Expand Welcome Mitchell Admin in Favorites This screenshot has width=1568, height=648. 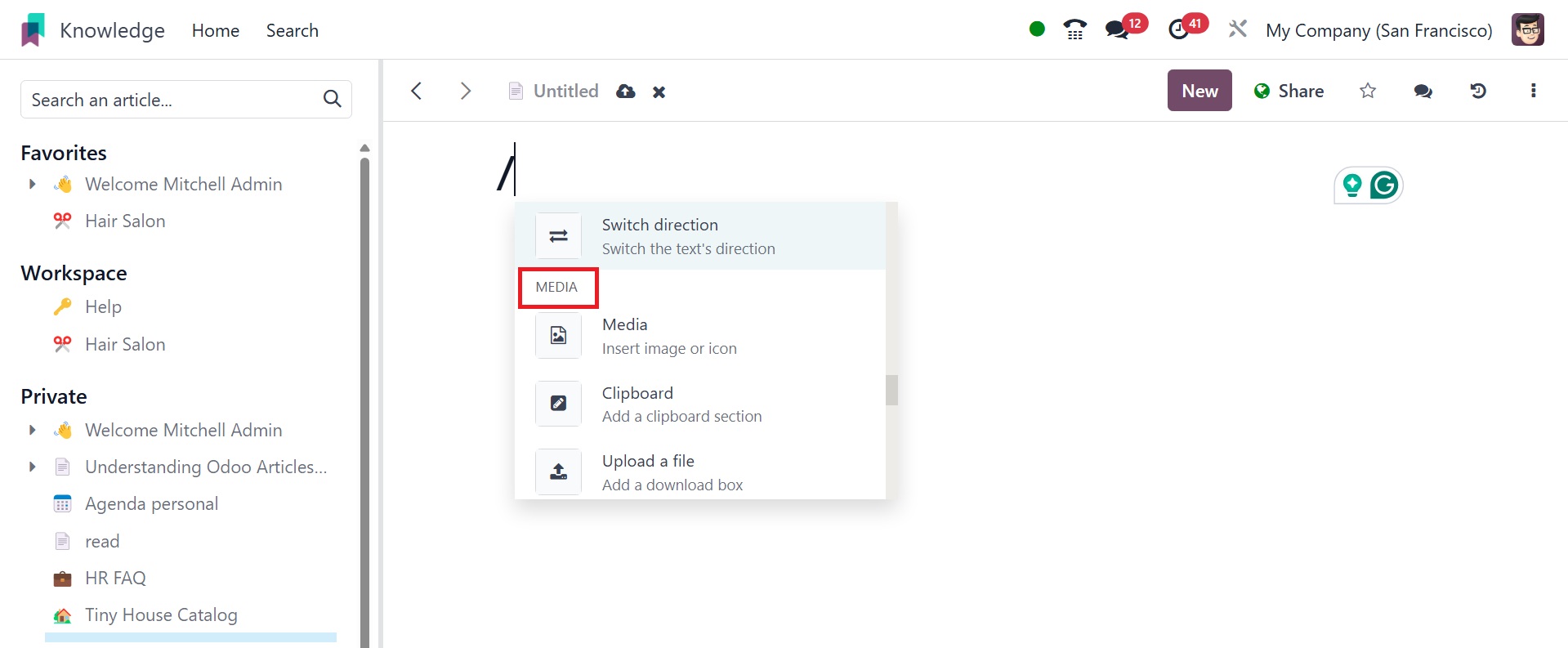[x=33, y=185]
